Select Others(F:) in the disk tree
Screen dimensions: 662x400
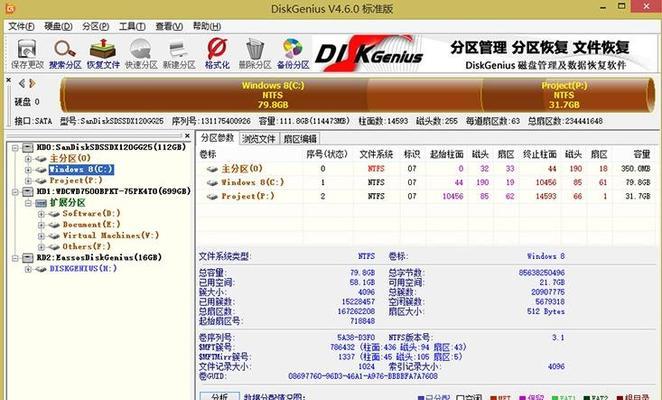(x=87, y=246)
